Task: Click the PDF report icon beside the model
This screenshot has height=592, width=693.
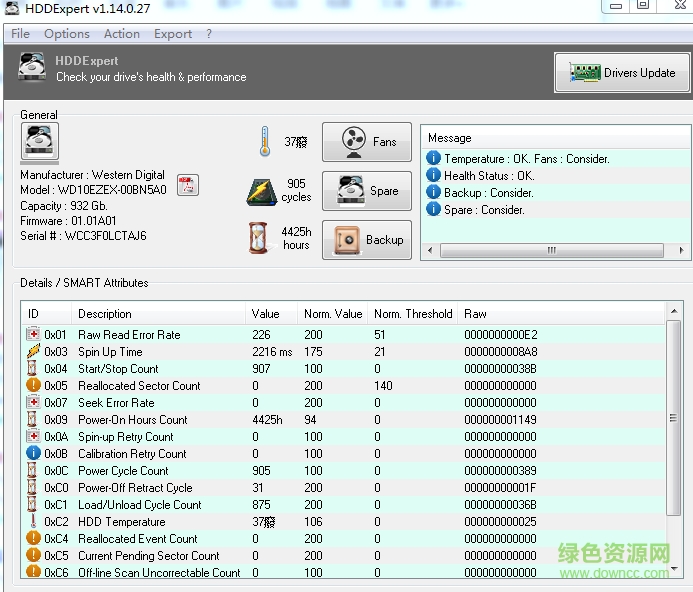Action: tap(187, 185)
